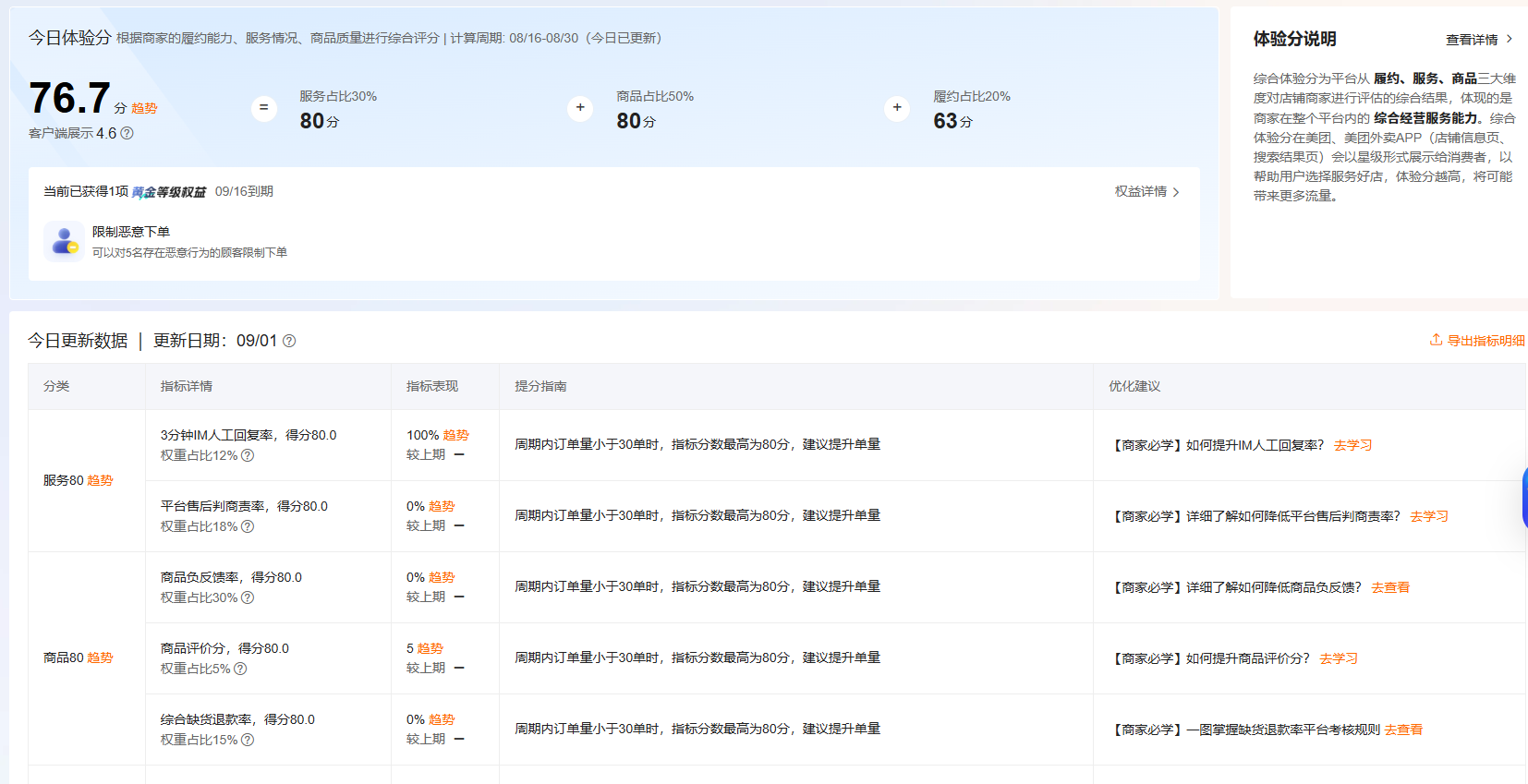Click the 商品占比50% score block

[655, 109]
